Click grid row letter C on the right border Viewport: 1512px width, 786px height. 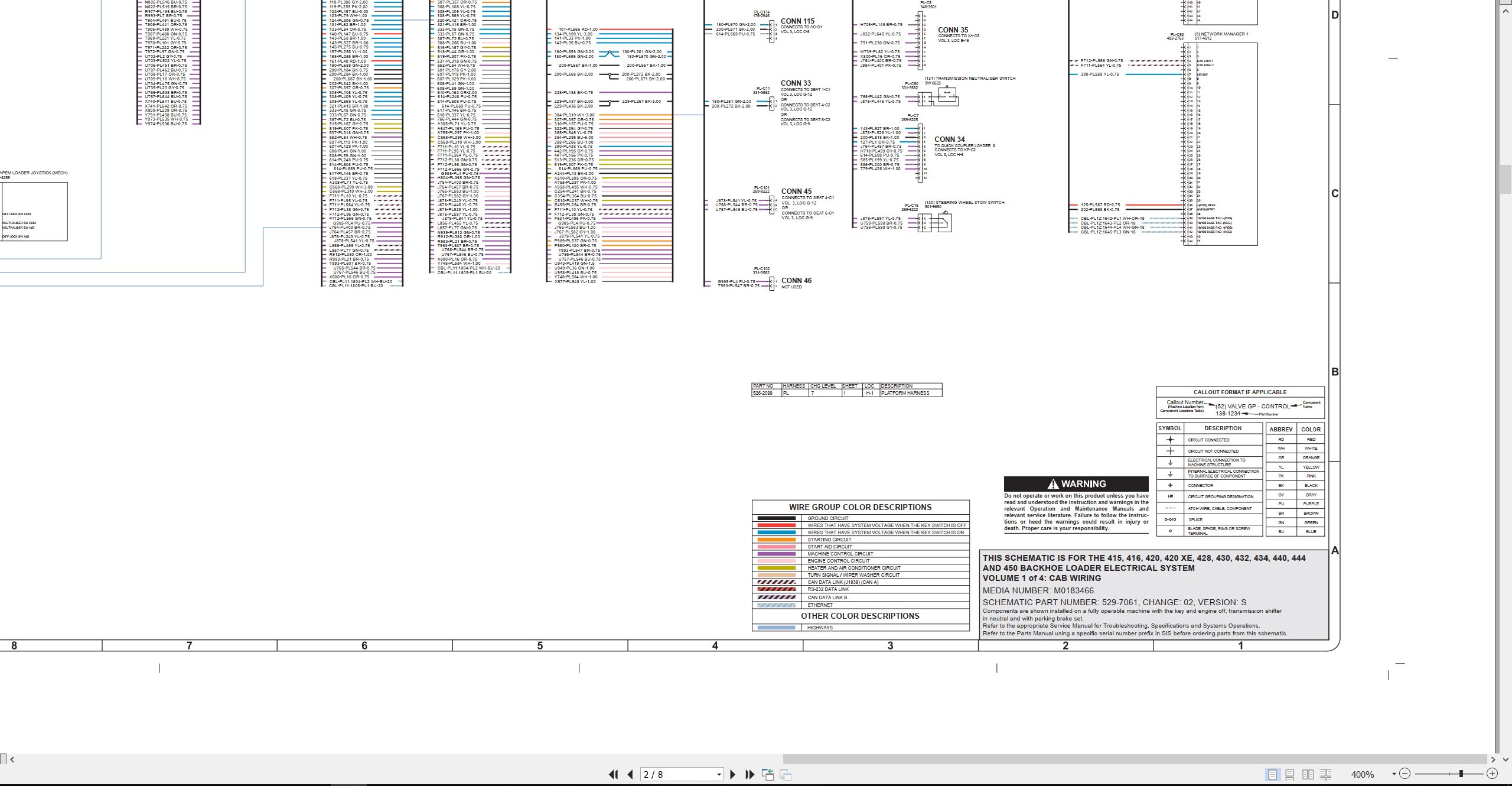[x=1334, y=193]
